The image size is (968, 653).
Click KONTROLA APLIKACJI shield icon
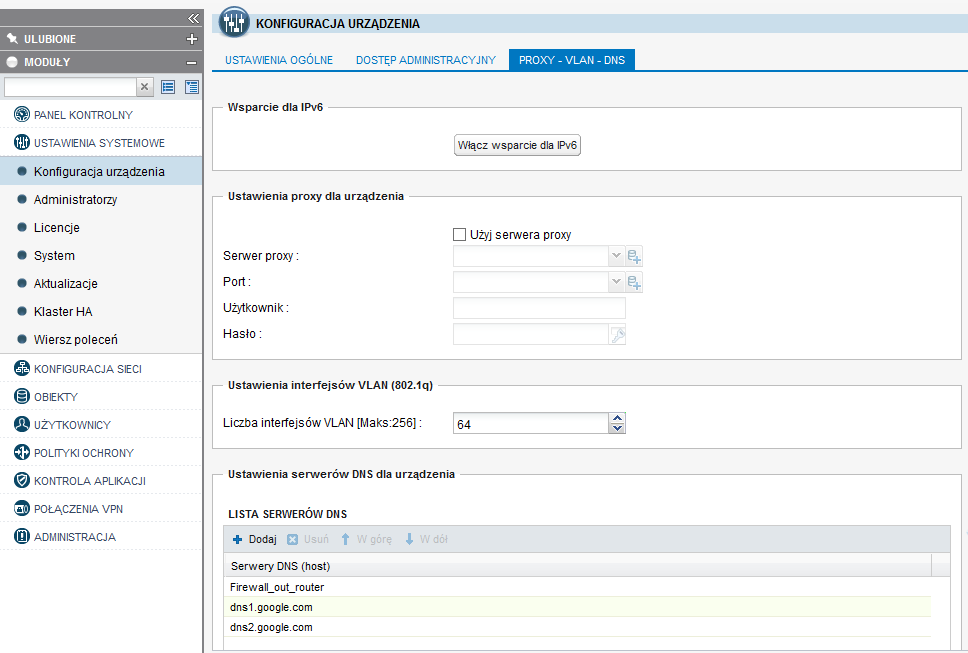click(22, 480)
